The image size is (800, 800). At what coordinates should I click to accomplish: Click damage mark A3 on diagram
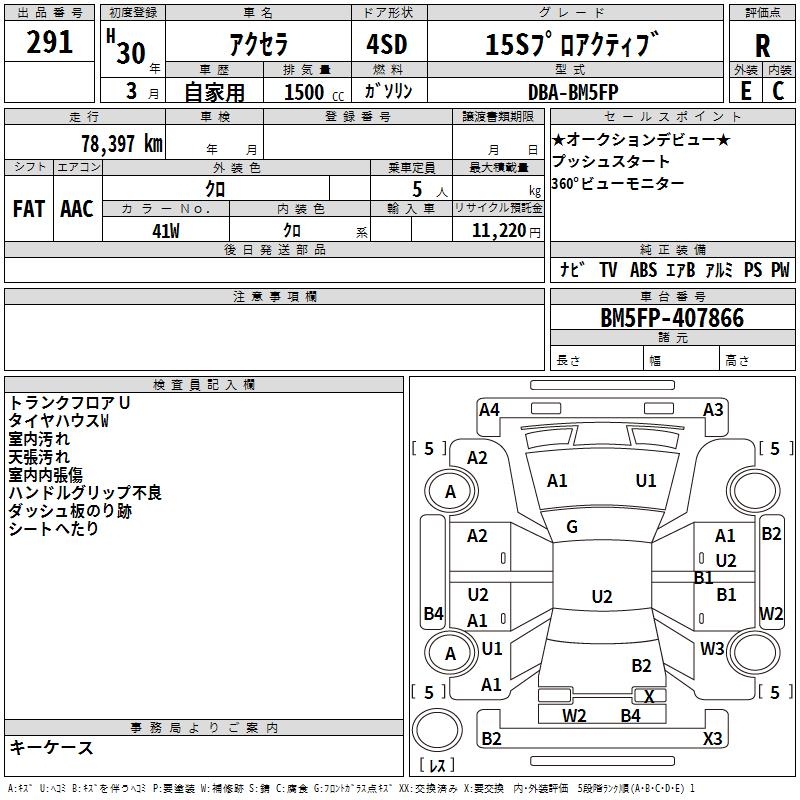(713, 410)
